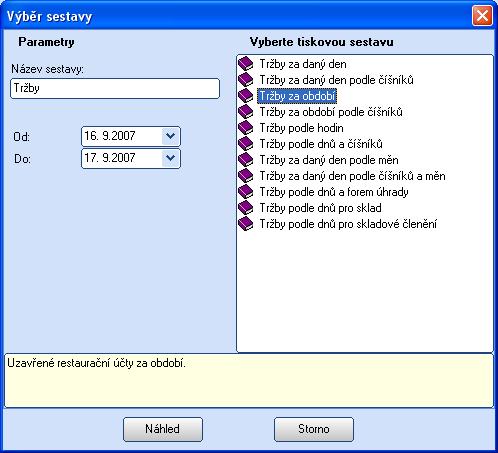
Task: Click book icon for Tržby za daný den podle měn
Action: (246, 160)
